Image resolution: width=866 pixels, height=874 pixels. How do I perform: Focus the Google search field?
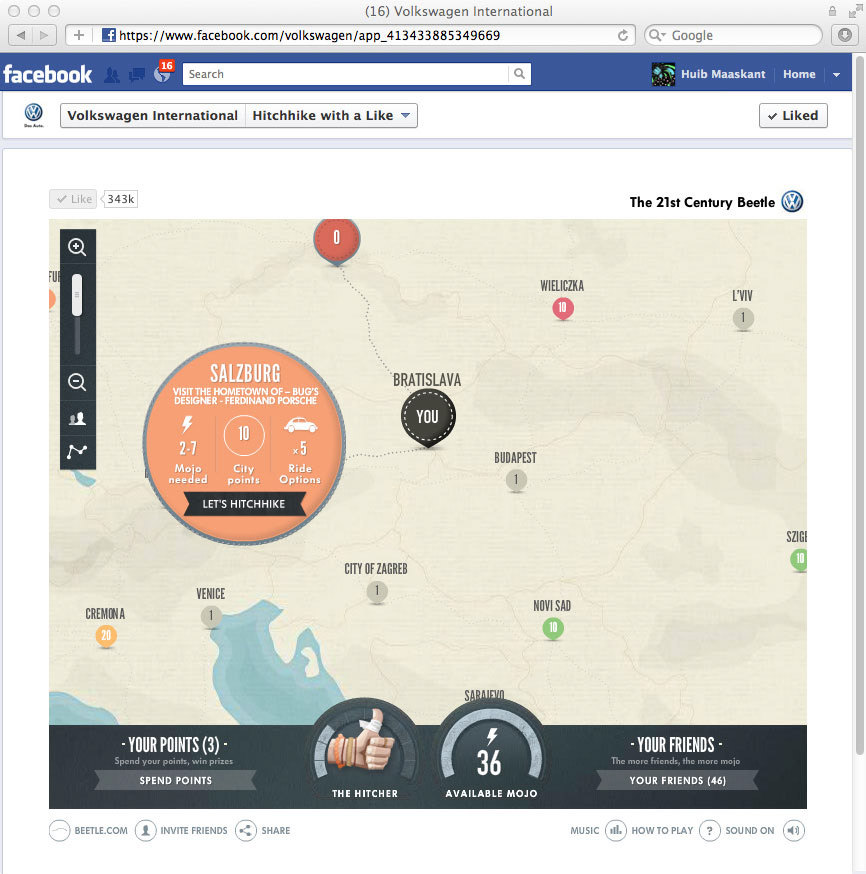click(733, 35)
